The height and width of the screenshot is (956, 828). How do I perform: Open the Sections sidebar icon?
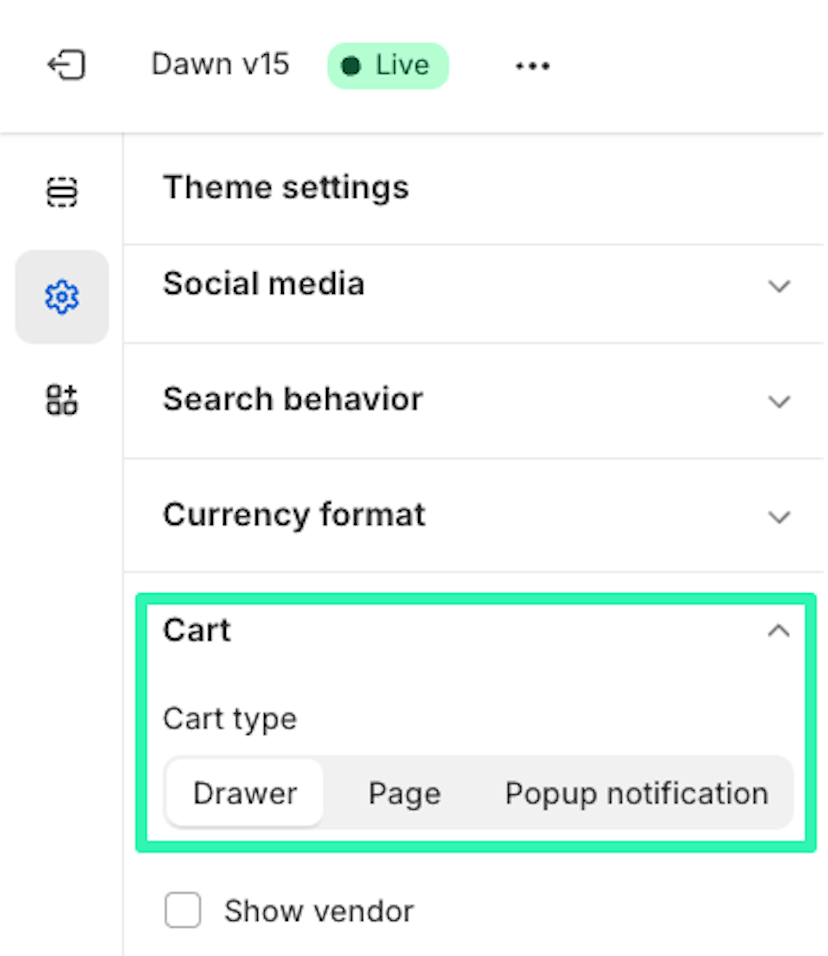62,192
